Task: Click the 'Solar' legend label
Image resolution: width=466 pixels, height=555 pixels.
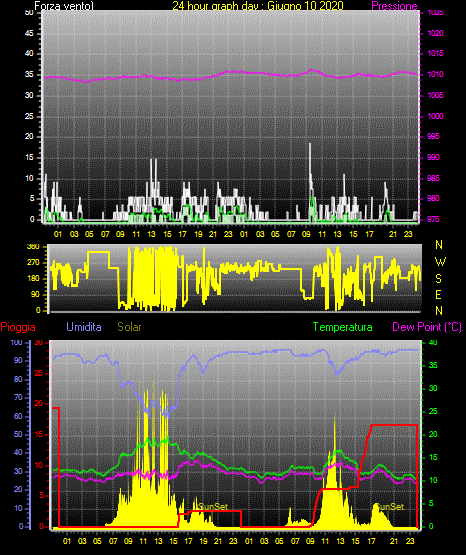Action: [x=129, y=327]
